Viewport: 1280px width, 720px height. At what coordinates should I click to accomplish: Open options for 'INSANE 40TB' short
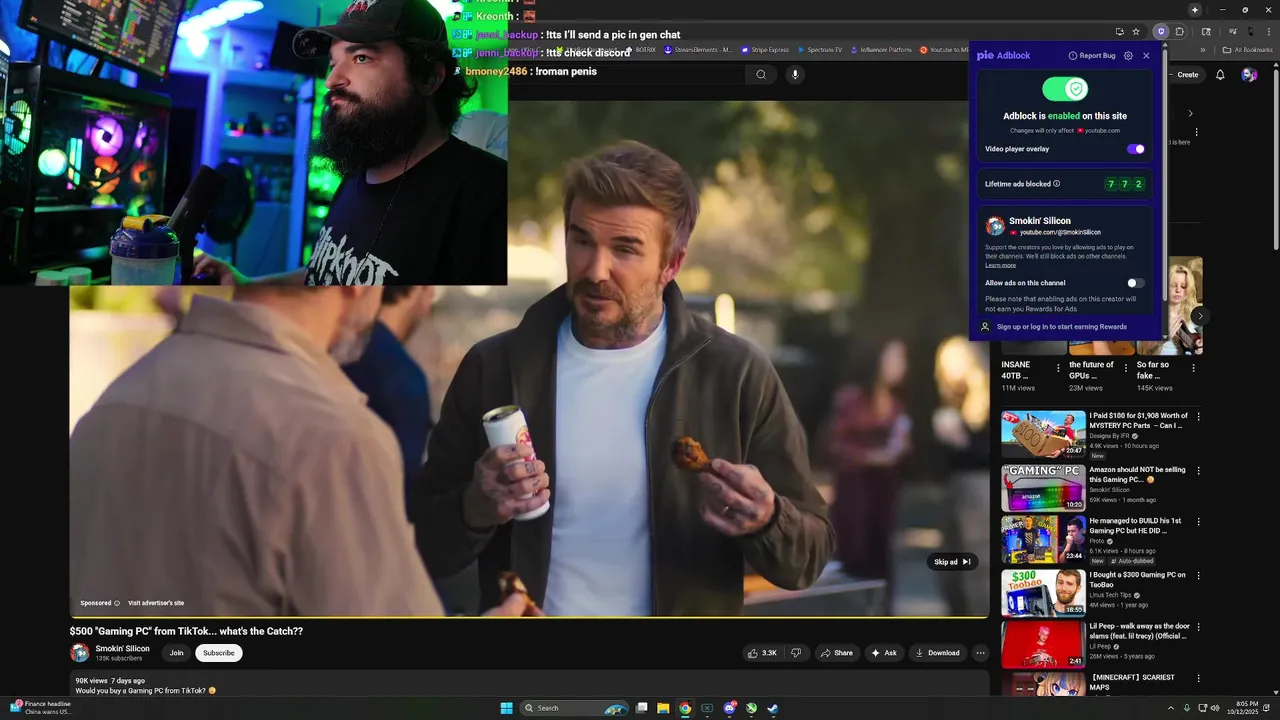tap(1059, 368)
